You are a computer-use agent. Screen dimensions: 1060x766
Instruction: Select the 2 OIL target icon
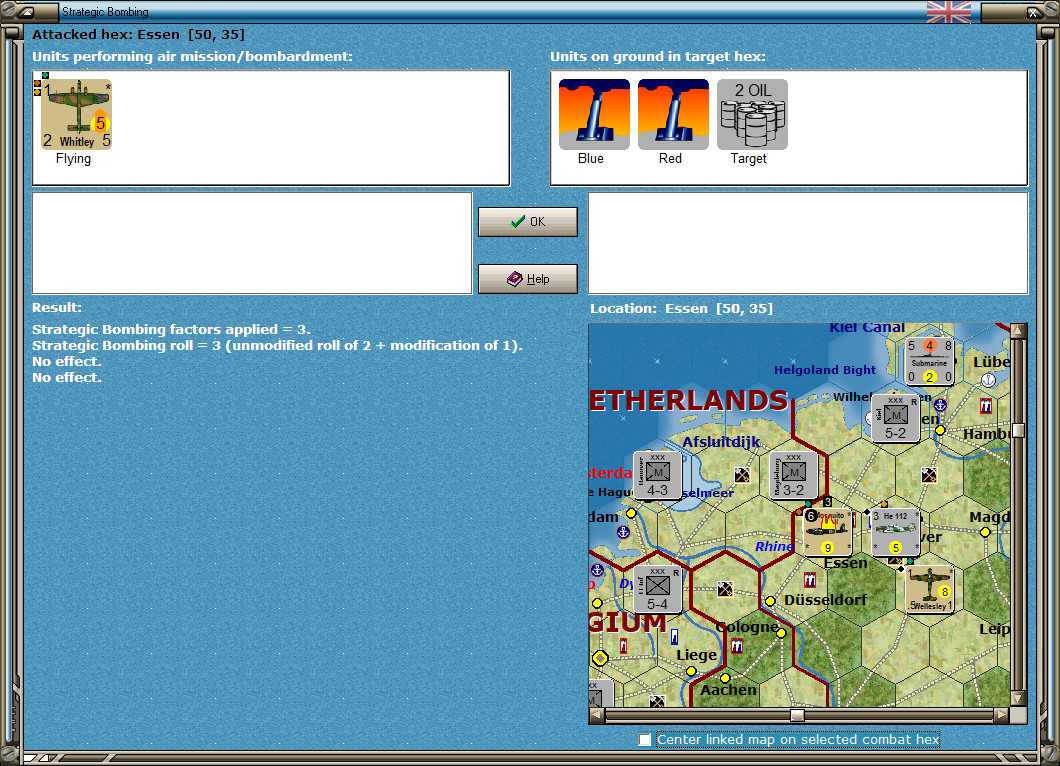(752, 114)
